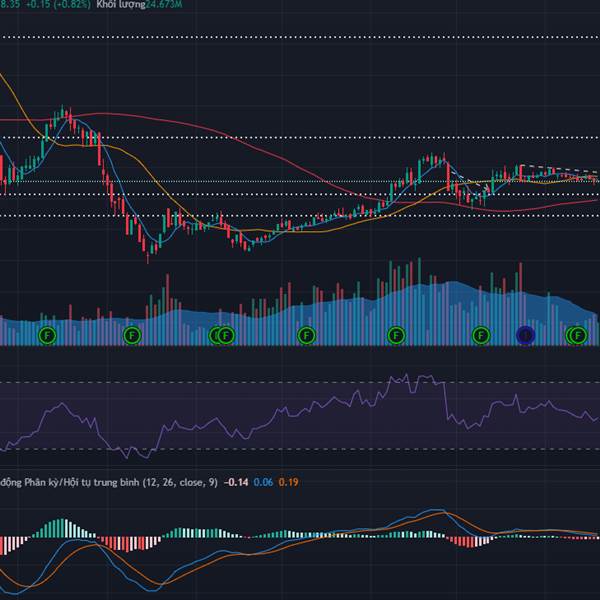Open the rightmost green F event marker
The width and height of the screenshot is (600, 600).
[x=578, y=336]
